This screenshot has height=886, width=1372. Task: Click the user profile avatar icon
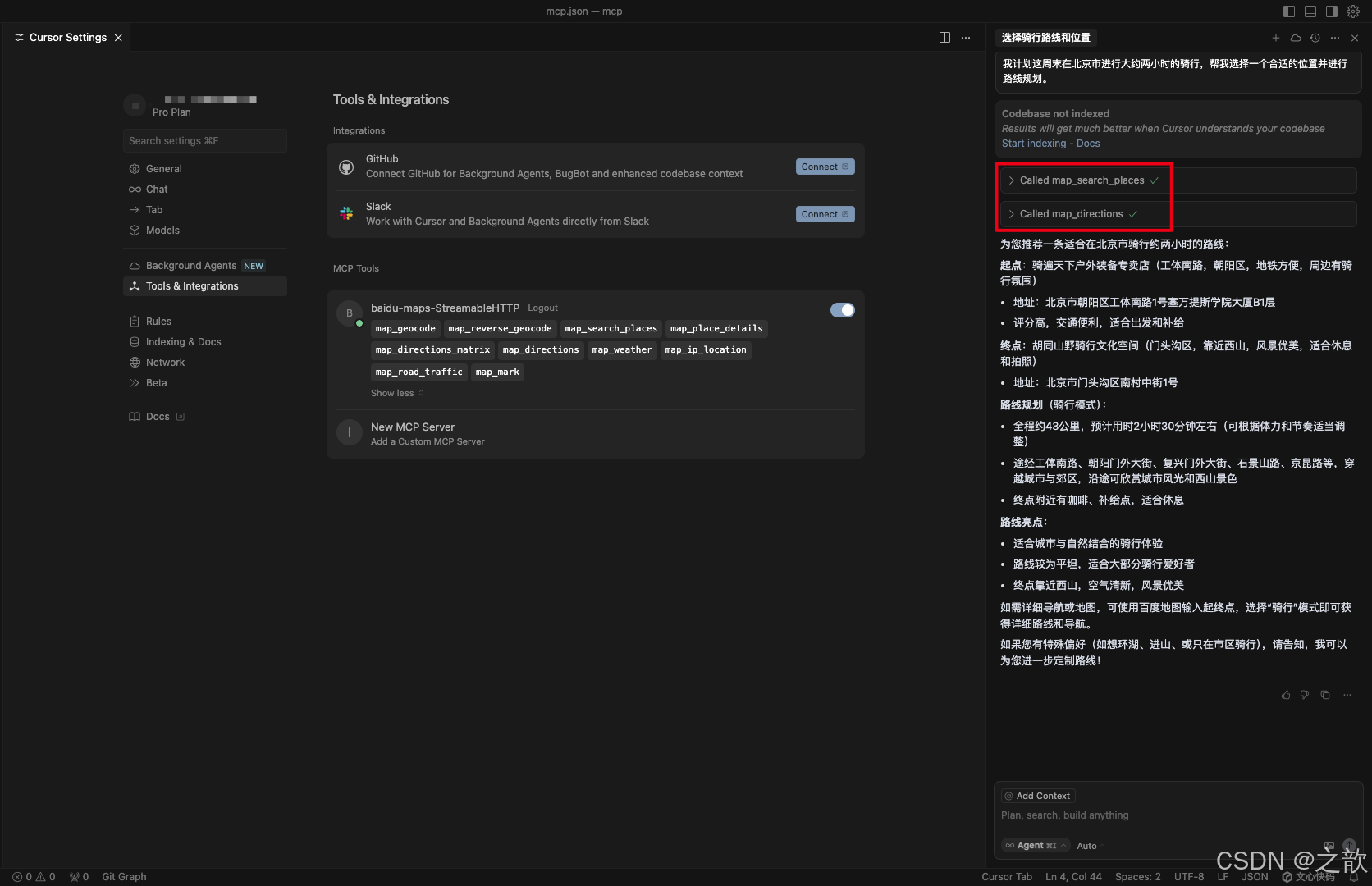(x=135, y=105)
